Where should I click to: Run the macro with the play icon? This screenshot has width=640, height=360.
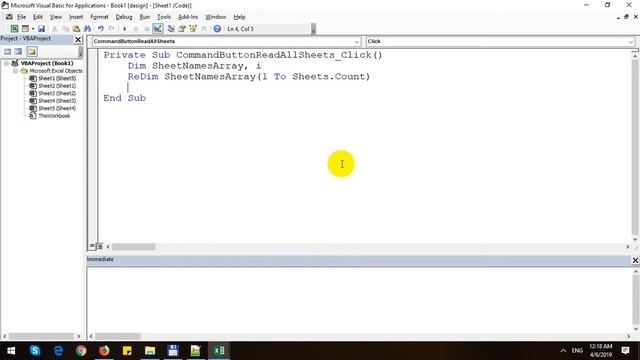(124, 29)
